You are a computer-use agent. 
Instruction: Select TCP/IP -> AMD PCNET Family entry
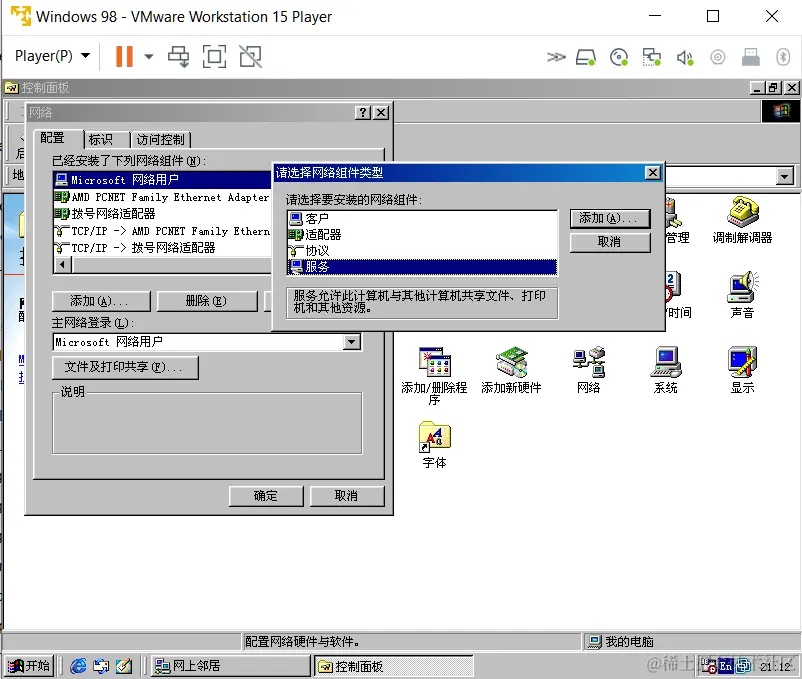click(x=162, y=231)
